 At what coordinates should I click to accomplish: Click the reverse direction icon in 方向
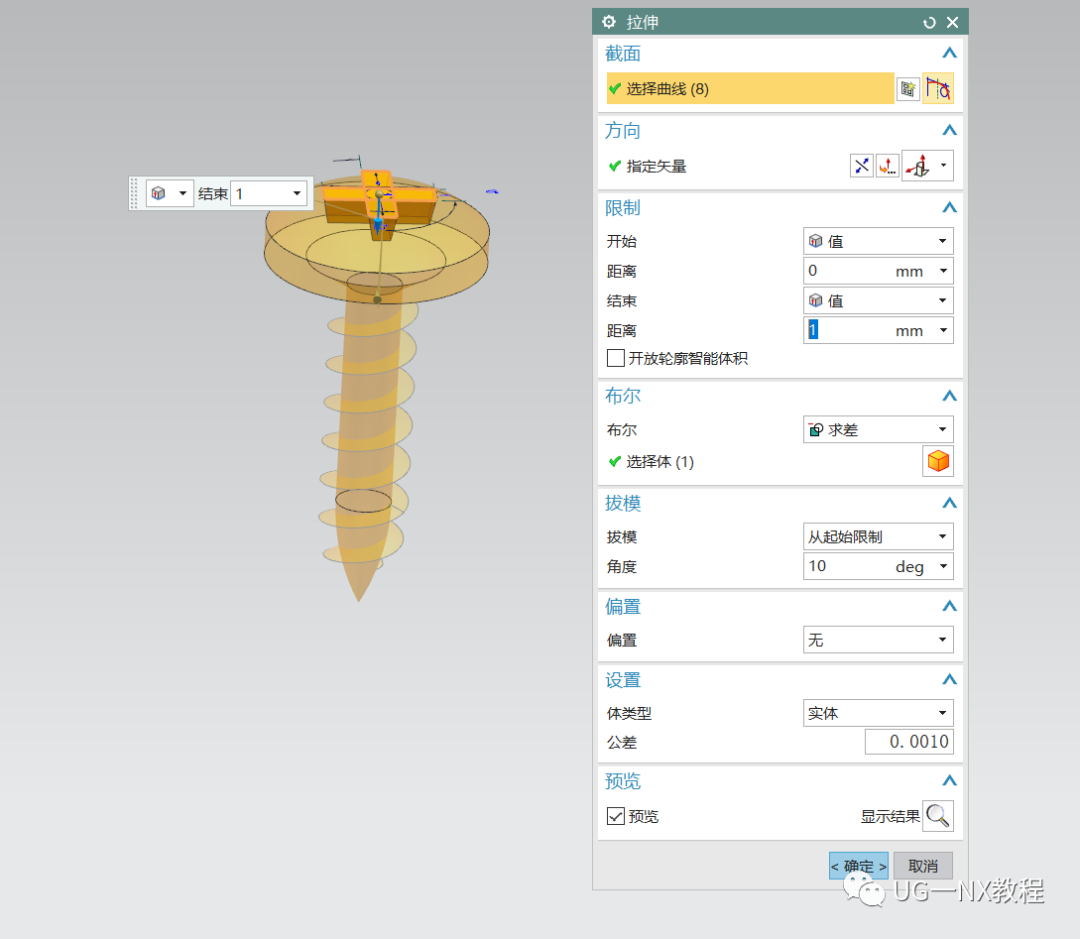tap(862, 166)
